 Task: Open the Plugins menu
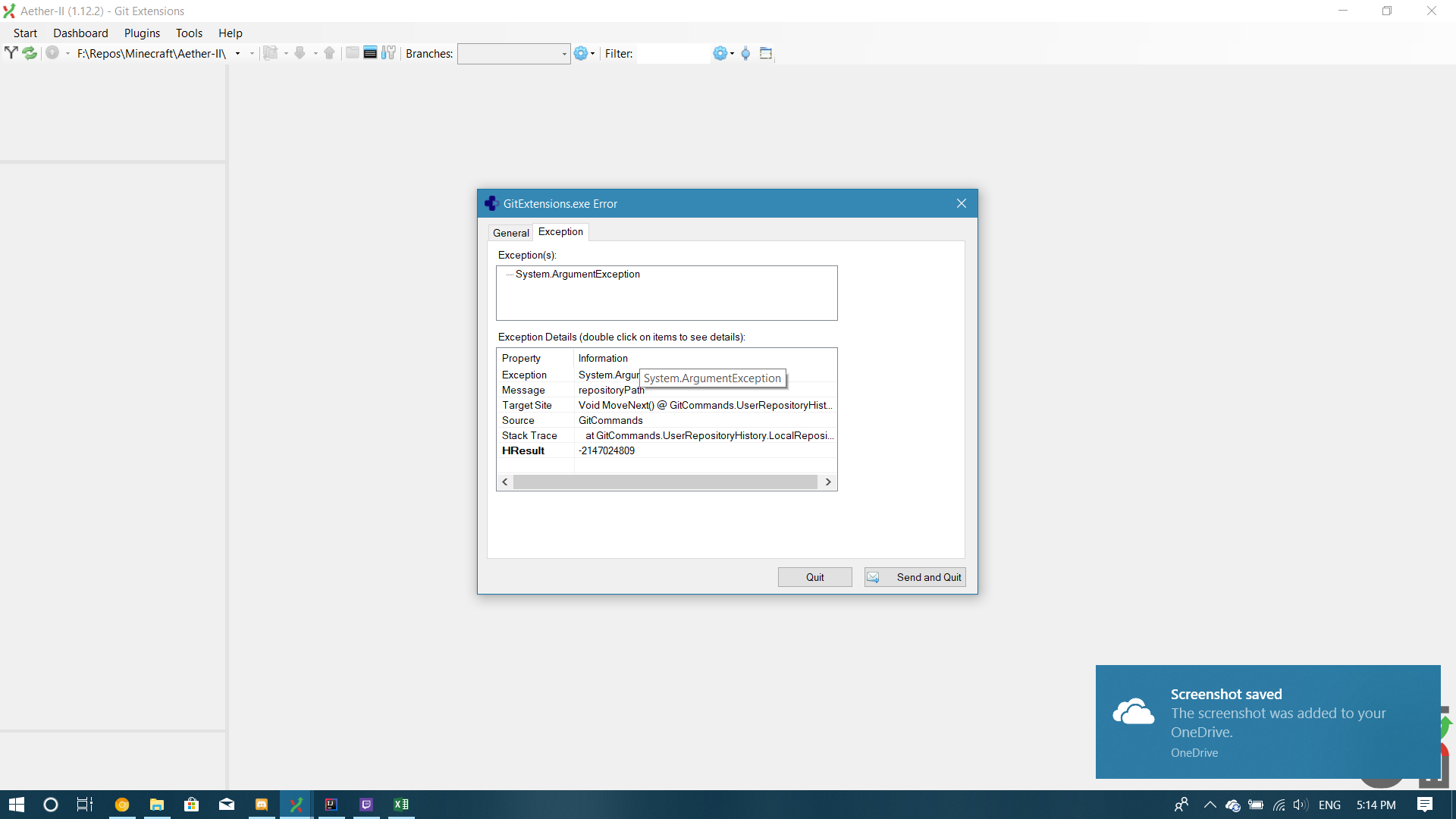coord(142,33)
